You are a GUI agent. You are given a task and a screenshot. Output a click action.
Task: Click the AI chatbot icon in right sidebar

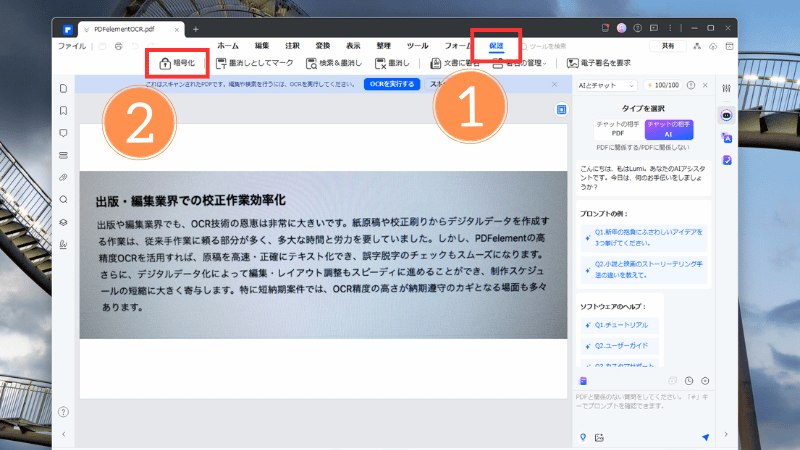[727, 115]
